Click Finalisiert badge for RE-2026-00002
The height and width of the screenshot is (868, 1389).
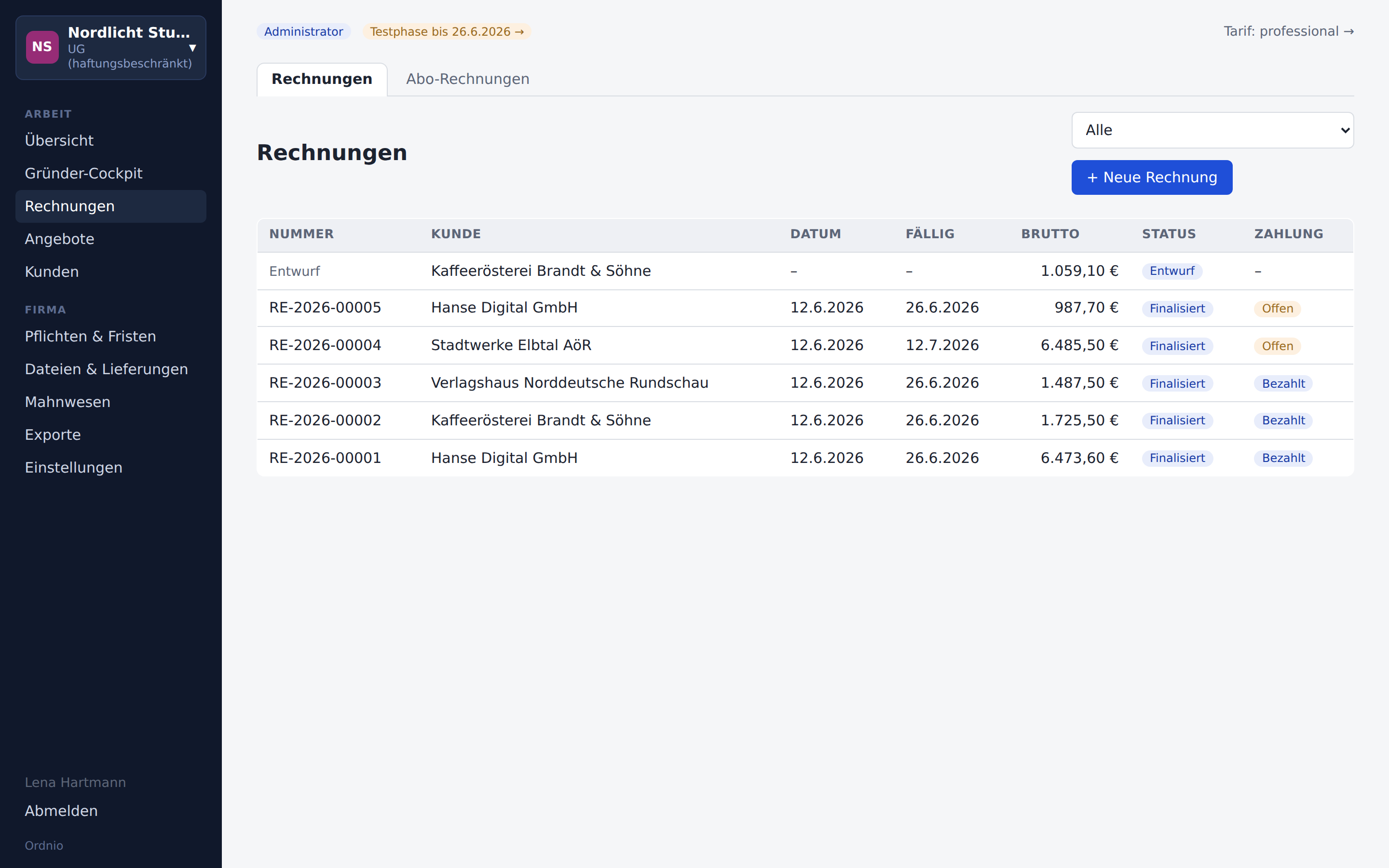coord(1177,421)
